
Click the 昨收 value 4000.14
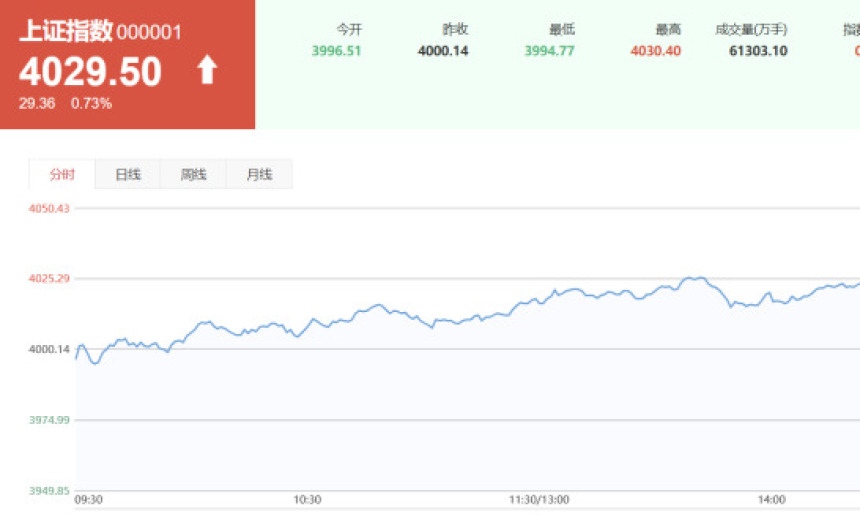point(442,51)
